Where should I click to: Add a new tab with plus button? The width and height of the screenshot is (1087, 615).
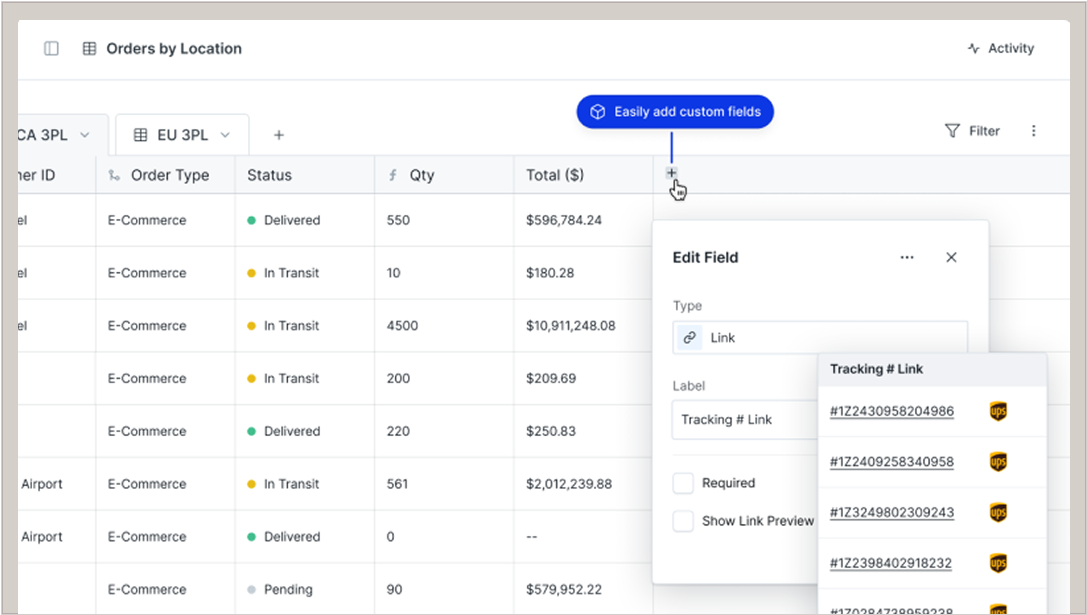point(279,135)
